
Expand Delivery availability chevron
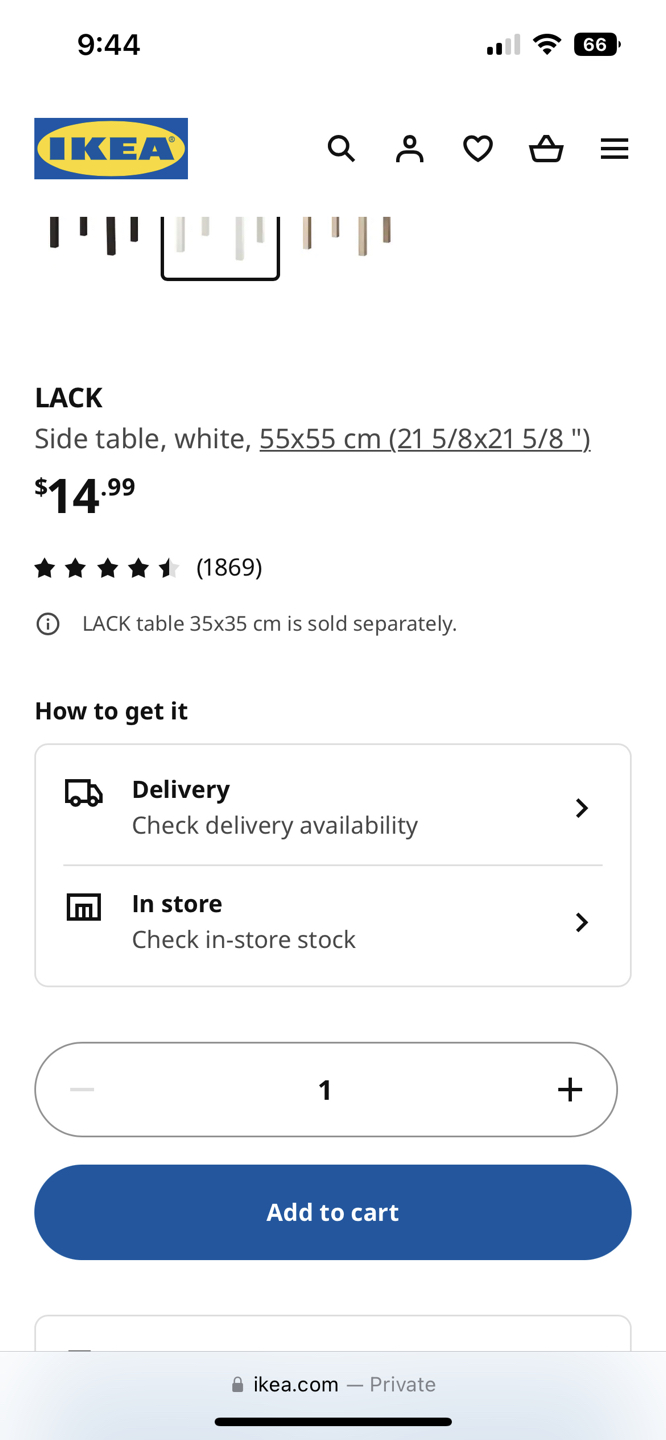[x=582, y=808]
